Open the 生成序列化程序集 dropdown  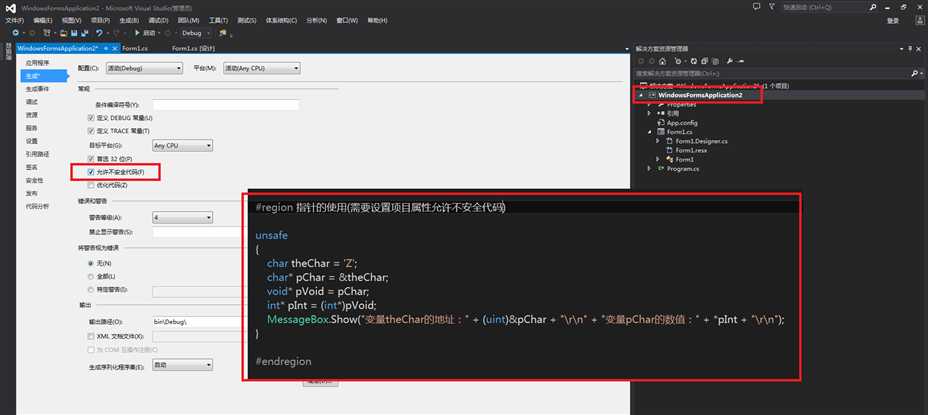point(183,365)
